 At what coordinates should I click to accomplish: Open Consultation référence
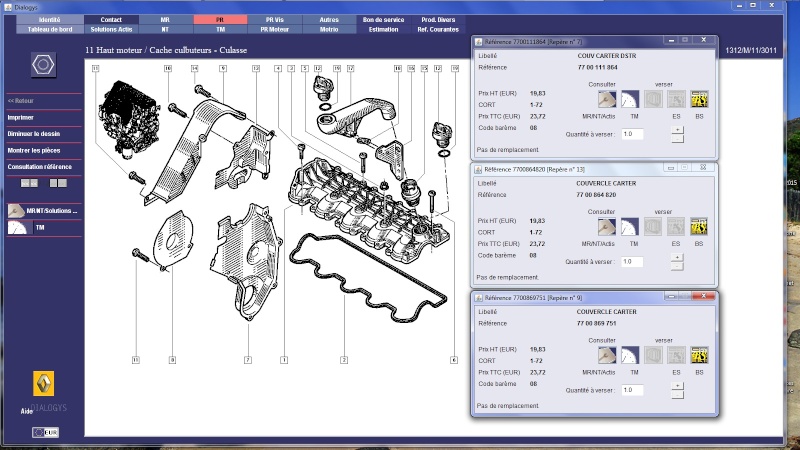pos(39,167)
